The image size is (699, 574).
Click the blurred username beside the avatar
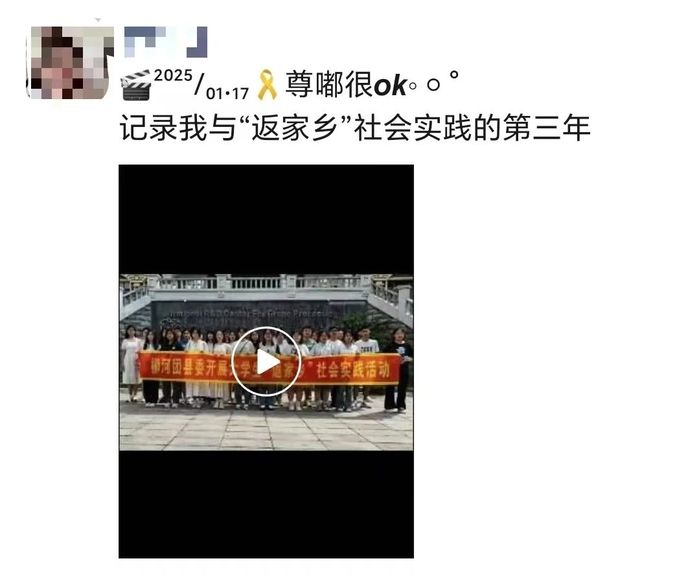[x=165, y=42]
